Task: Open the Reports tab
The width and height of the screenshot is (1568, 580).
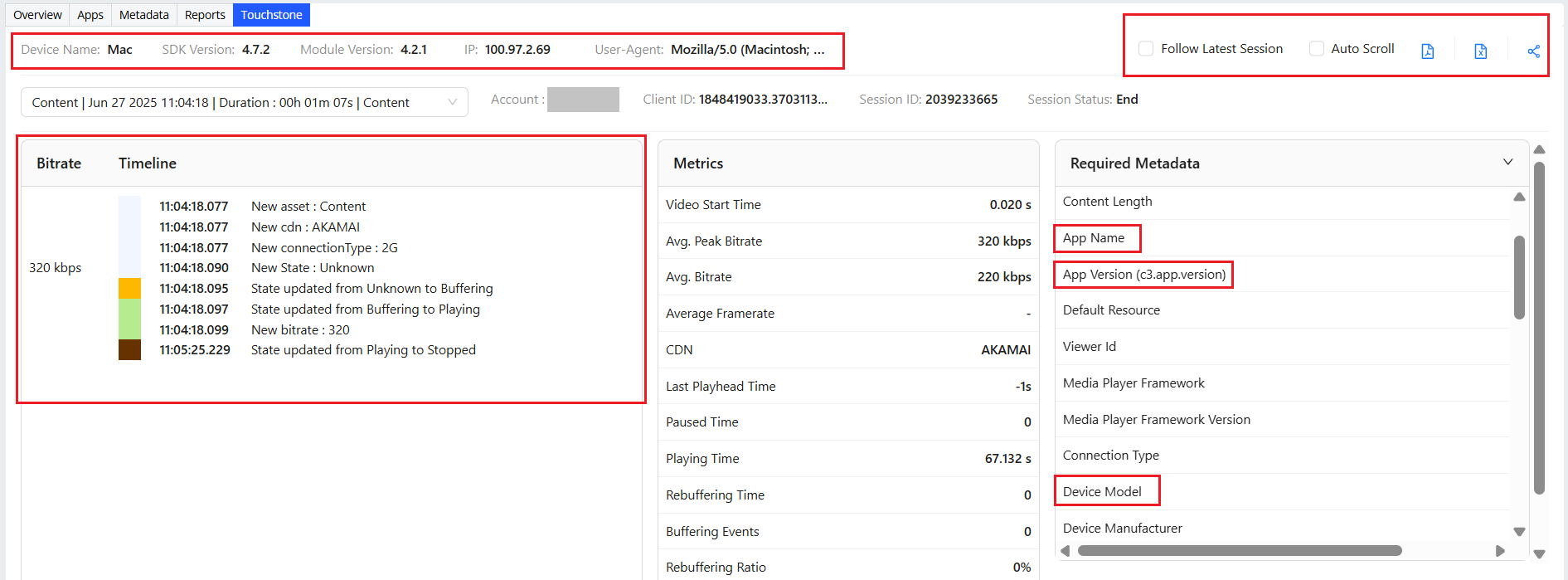Action: (x=205, y=15)
